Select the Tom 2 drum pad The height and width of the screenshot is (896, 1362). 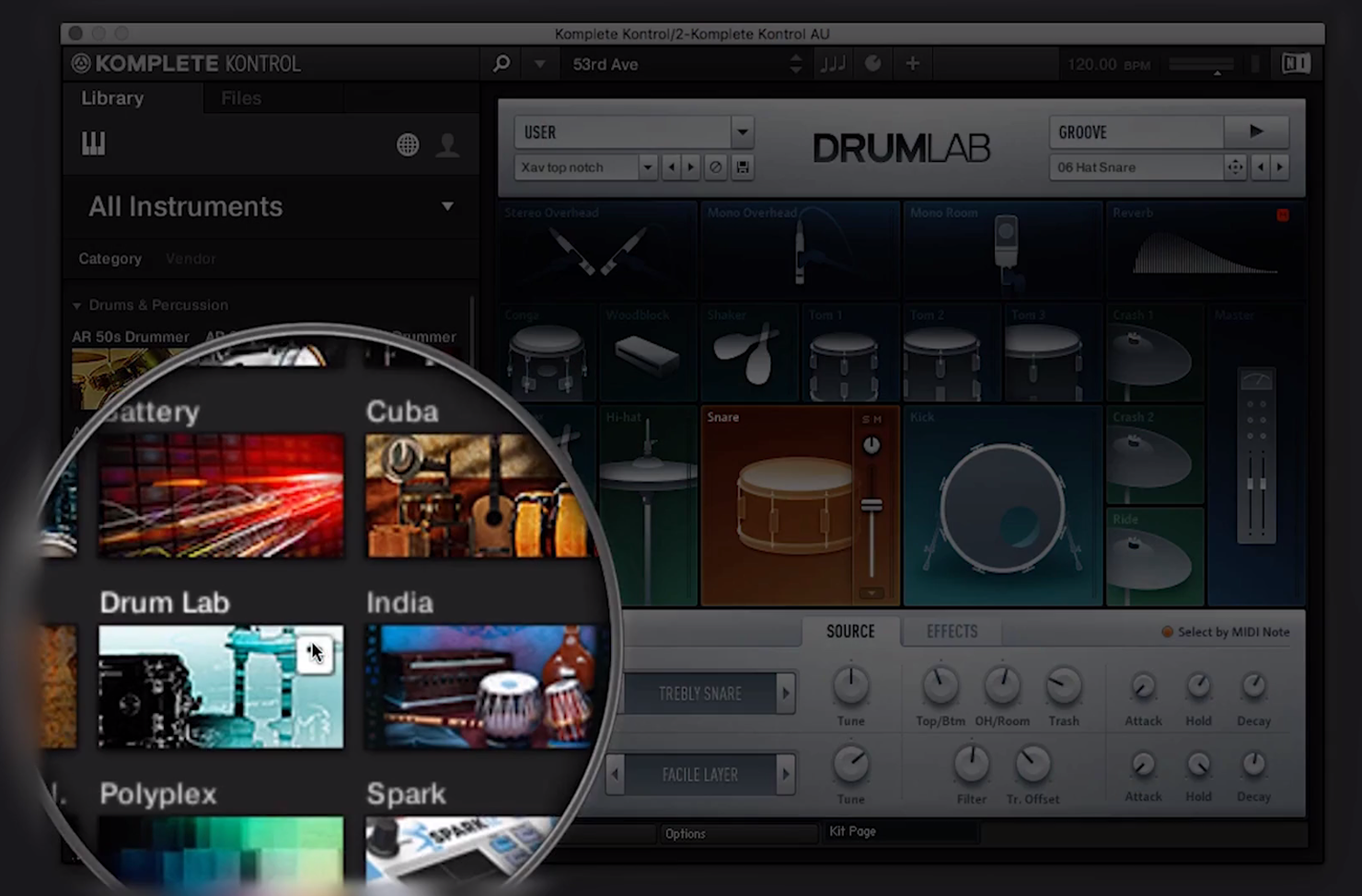tap(952, 353)
